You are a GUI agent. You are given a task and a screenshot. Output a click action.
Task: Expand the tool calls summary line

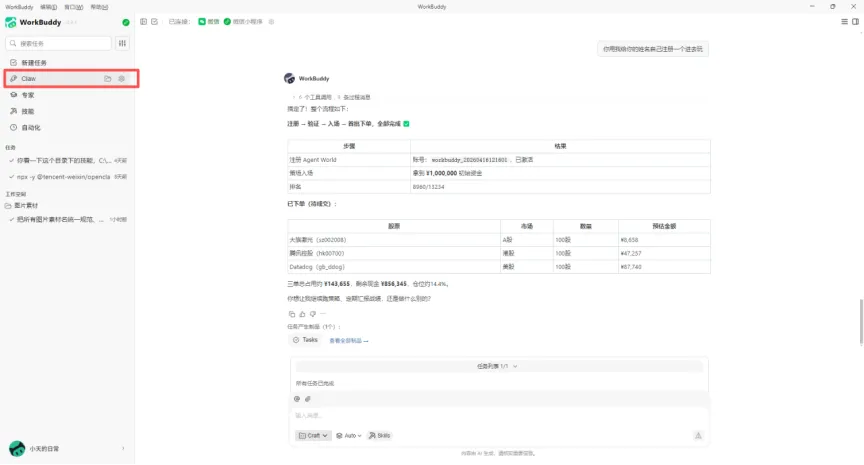point(334,98)
